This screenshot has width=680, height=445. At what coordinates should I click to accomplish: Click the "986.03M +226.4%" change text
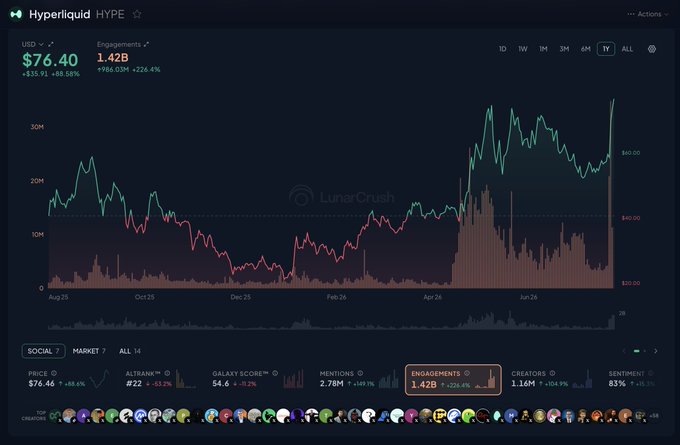(129, 69)
